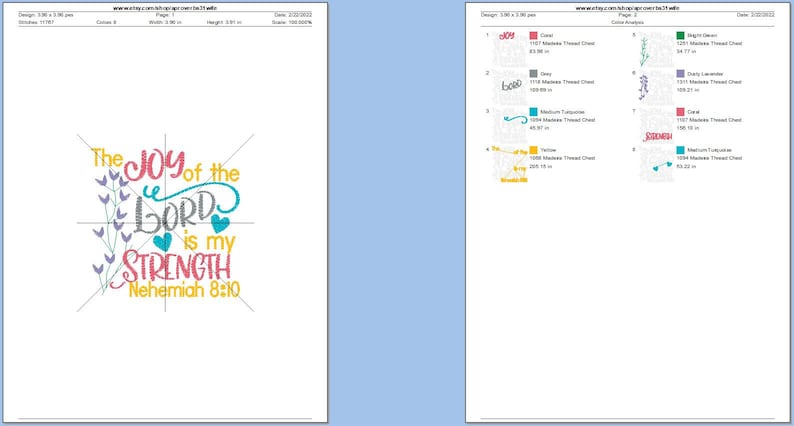Click '1251 Madeira Thread Chest' text

709,44
